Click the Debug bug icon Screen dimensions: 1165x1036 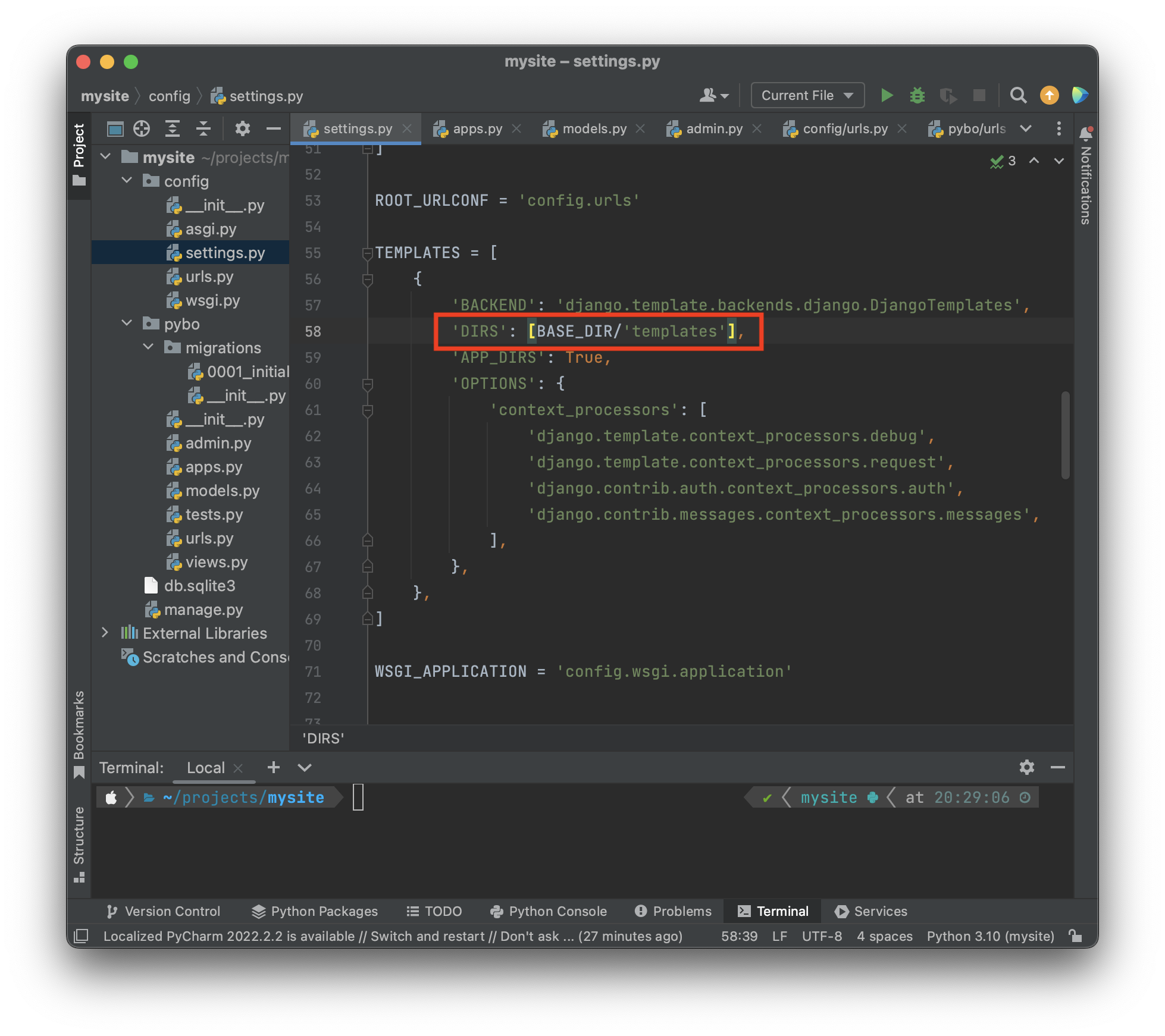pyautogui.click(x=917, y=96)
